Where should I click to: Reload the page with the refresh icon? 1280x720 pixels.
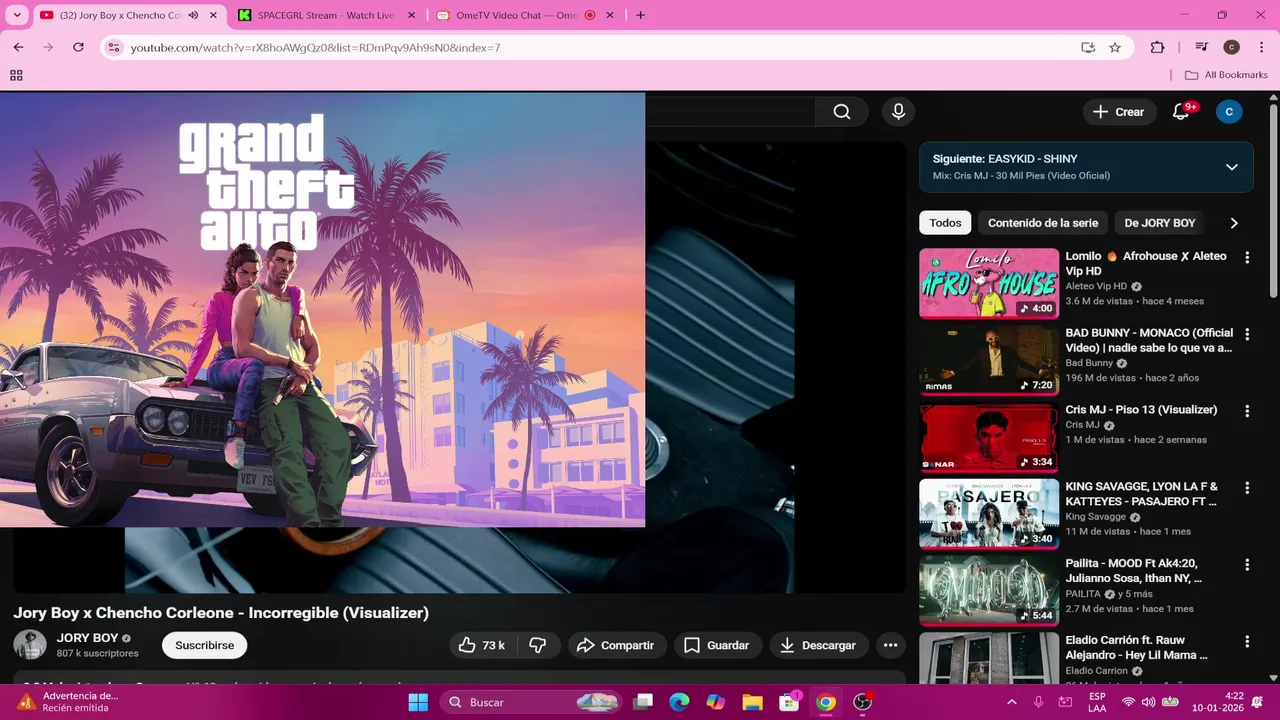(78, 47)
